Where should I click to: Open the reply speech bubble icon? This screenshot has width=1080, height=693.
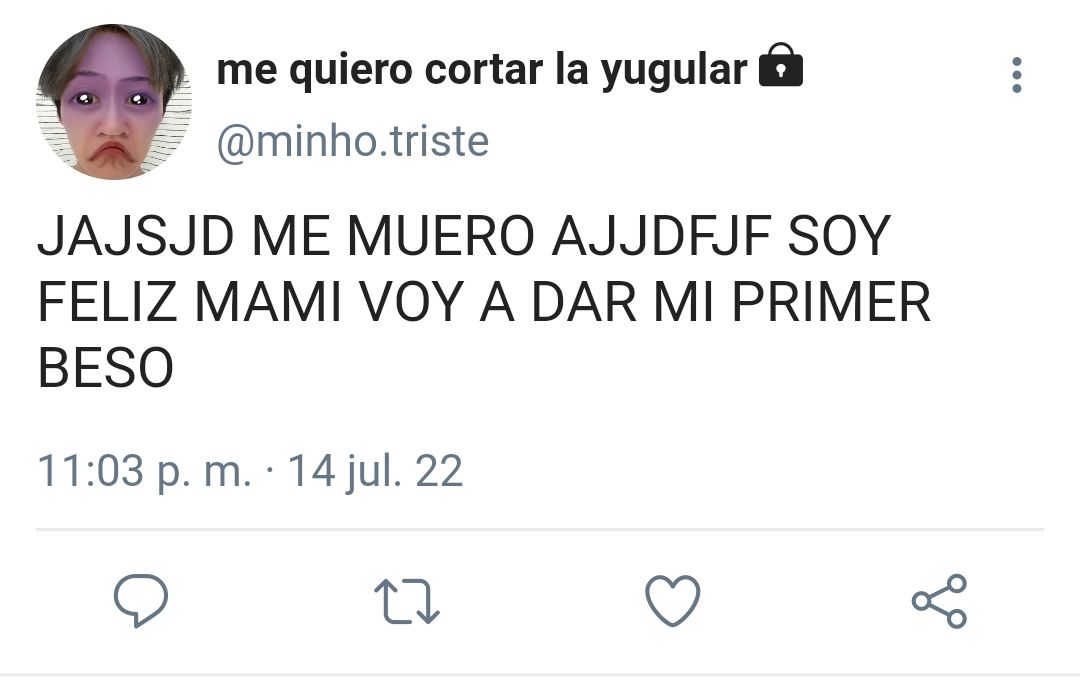tap(141, 600)
